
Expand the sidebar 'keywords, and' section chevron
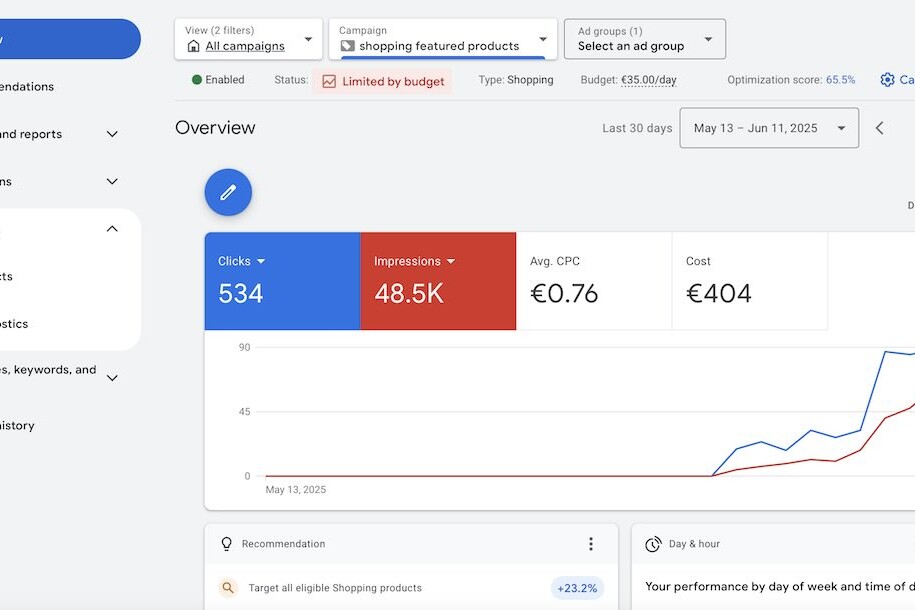(x=112, y=378)
